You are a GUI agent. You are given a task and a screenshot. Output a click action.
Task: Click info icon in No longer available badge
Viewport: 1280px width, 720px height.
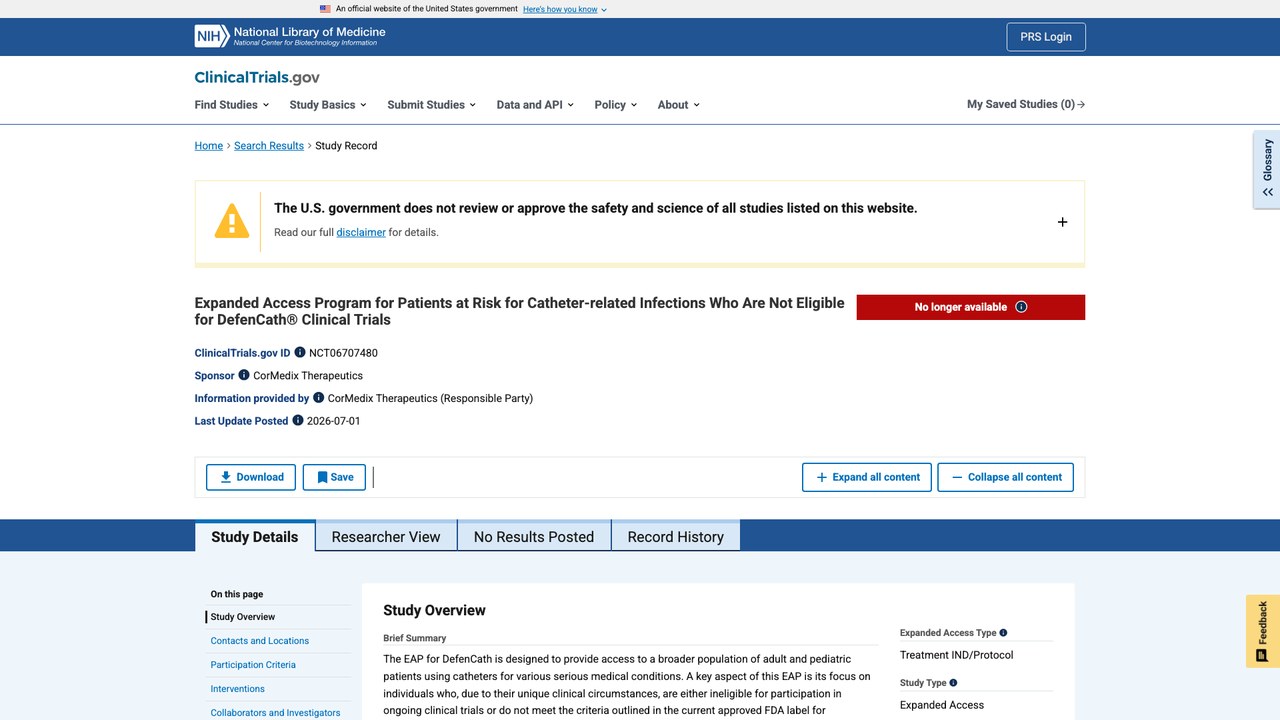point(1021,307)
